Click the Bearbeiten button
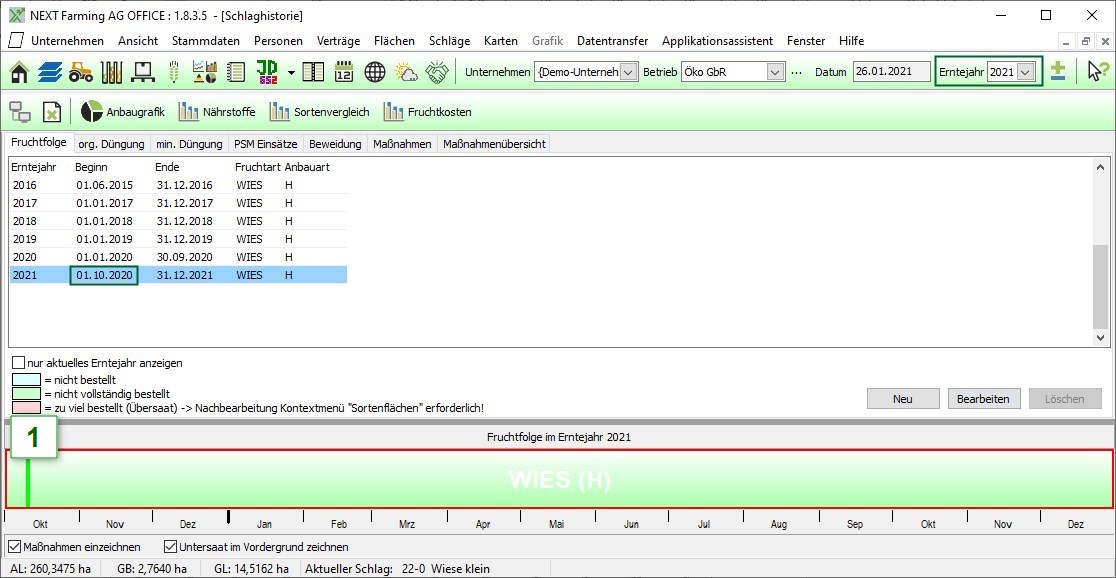Screen dimensions: 1116x578 click(983, 399)
